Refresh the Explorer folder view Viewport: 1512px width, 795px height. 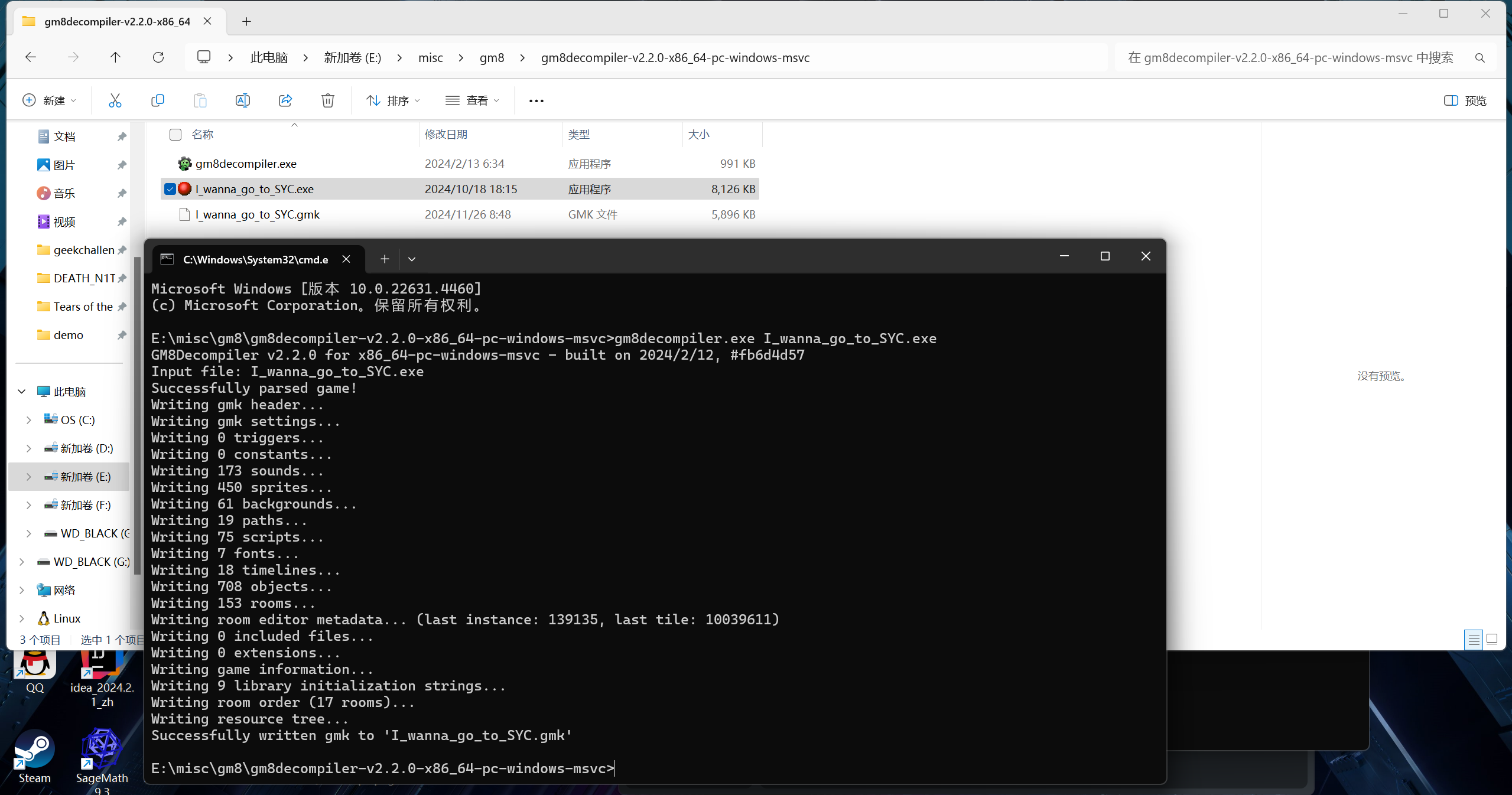(158, 57)
